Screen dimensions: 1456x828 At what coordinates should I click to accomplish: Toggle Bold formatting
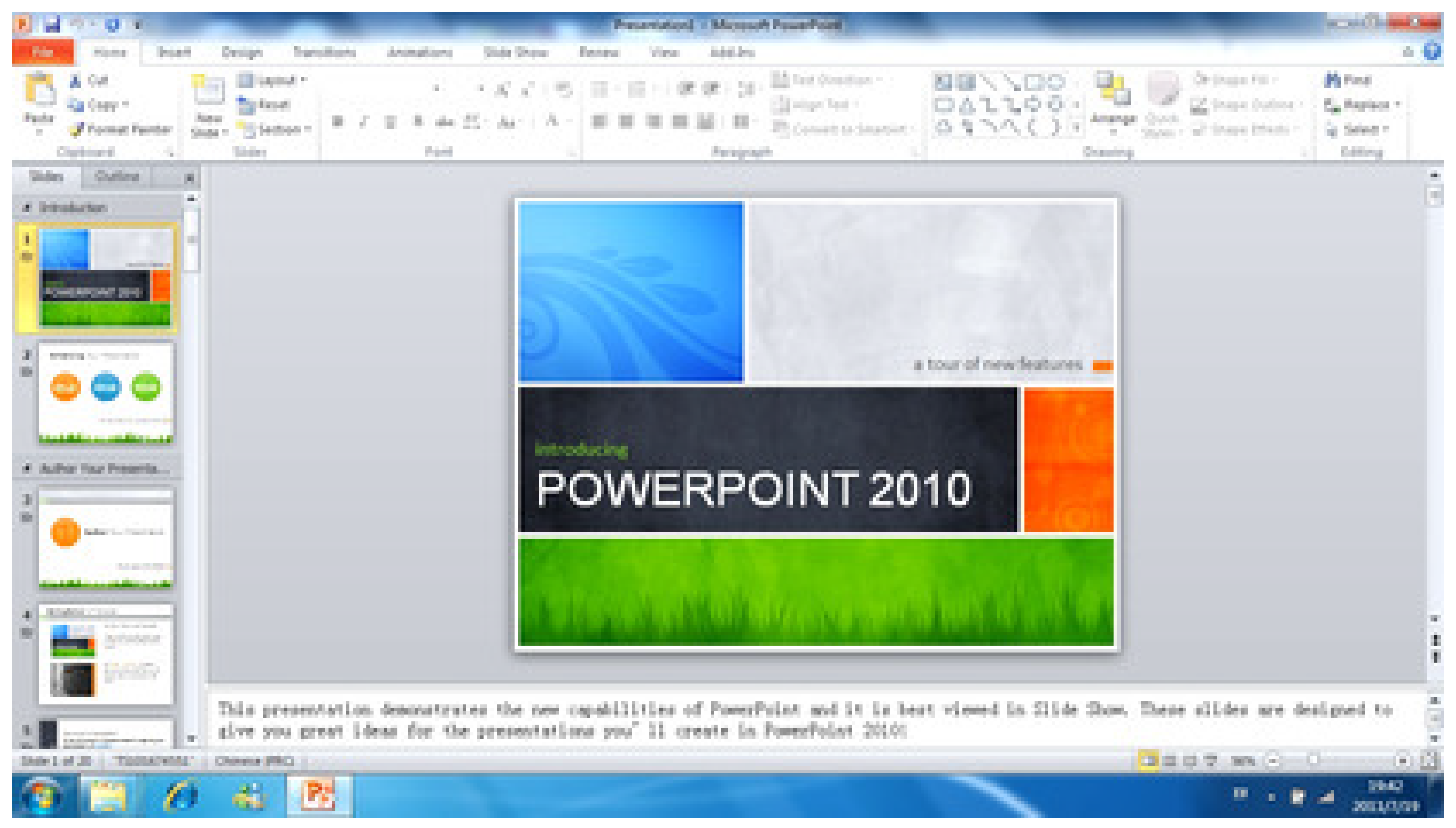coord(338,121)
